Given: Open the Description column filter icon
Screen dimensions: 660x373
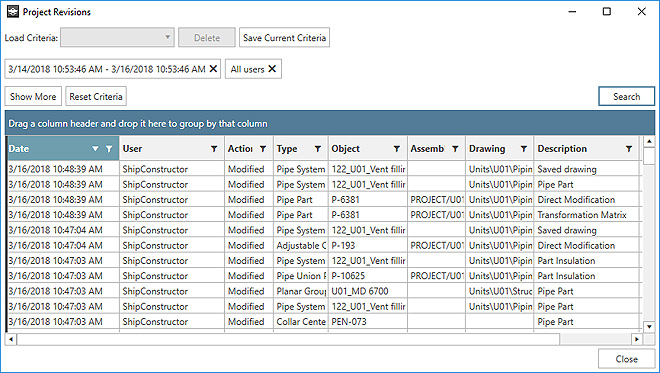Looking at the screenshot, I should [629, 149].
